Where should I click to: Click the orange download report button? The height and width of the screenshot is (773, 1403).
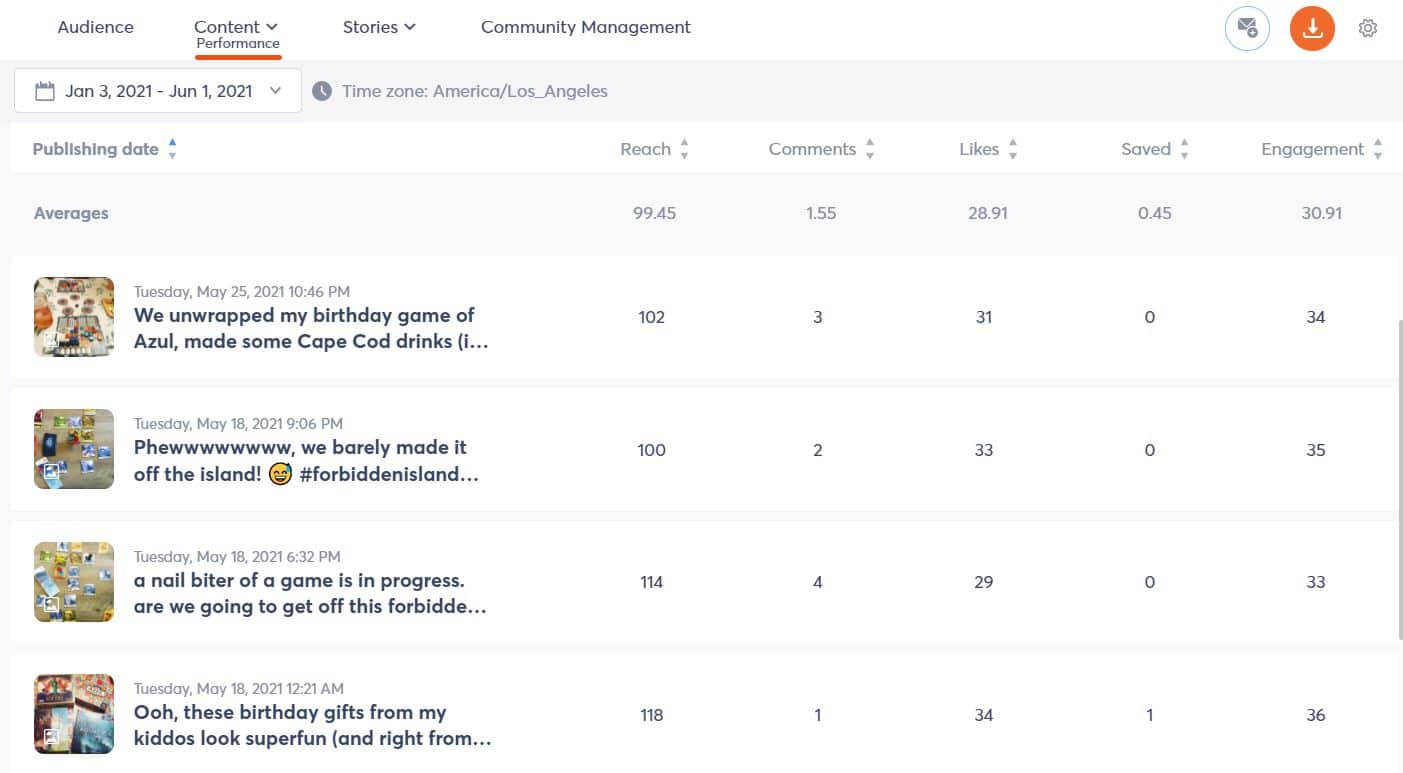1312,29
